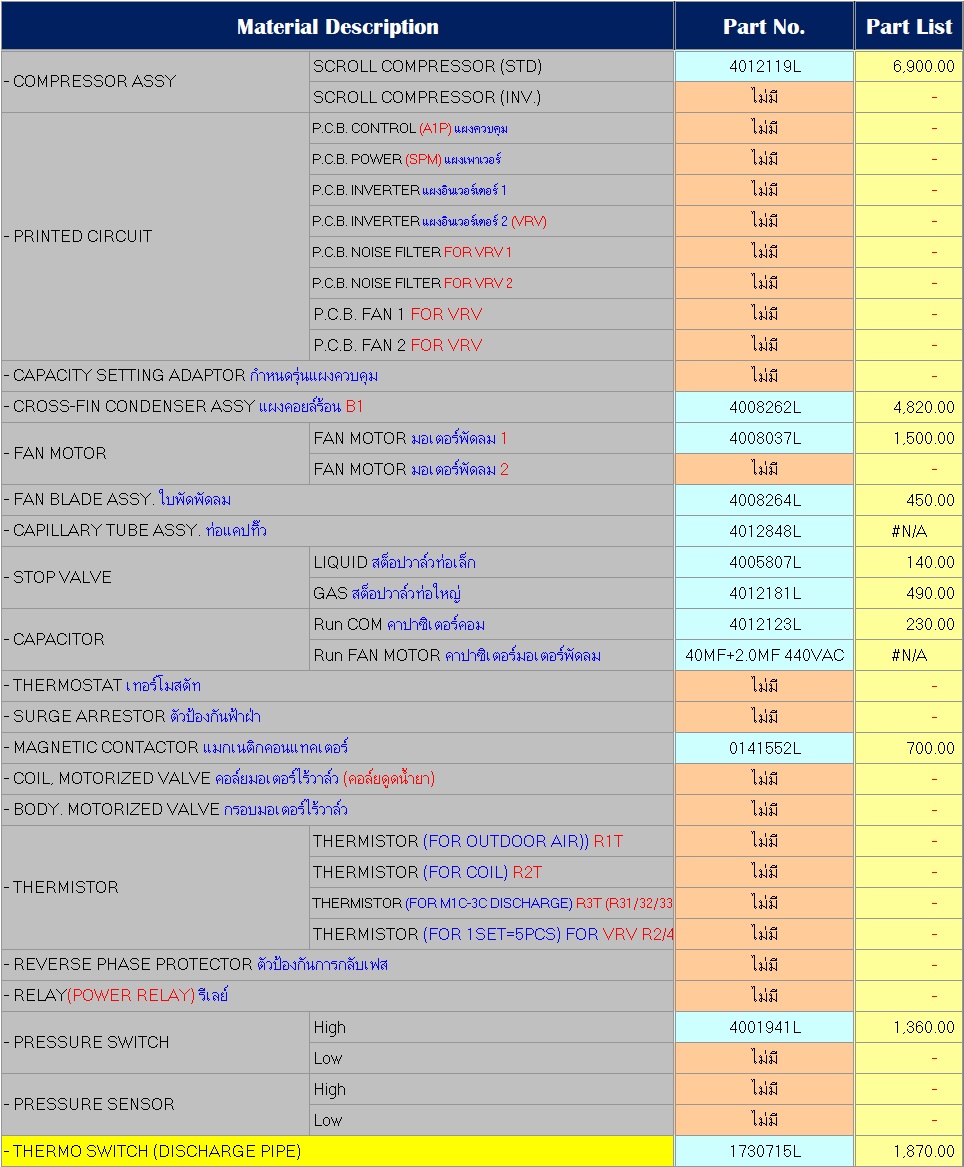Select the MAGNETIC CONTACTOR row
964x1167 pixels.
pos(338,748)
